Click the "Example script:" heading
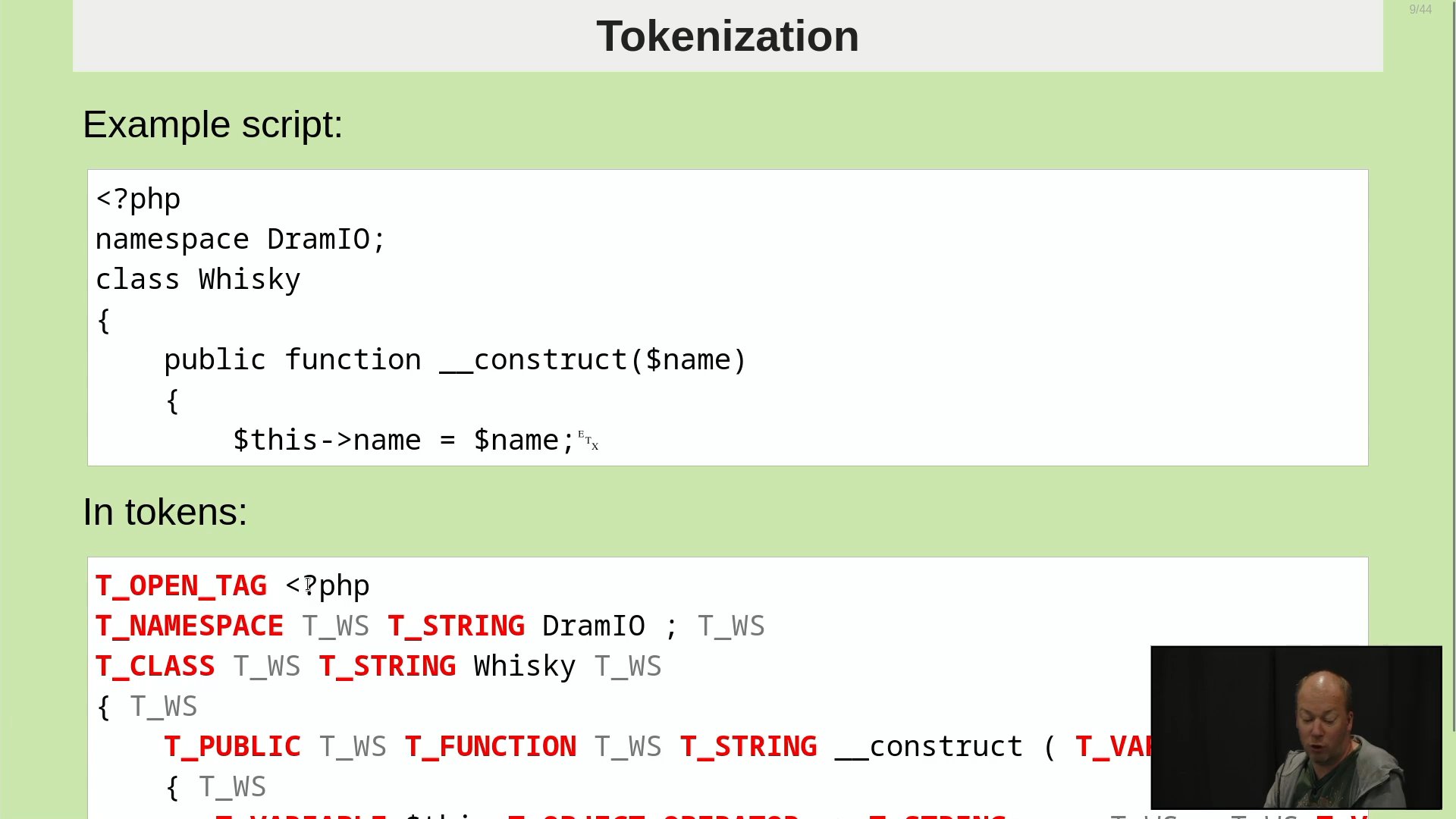 212,124
